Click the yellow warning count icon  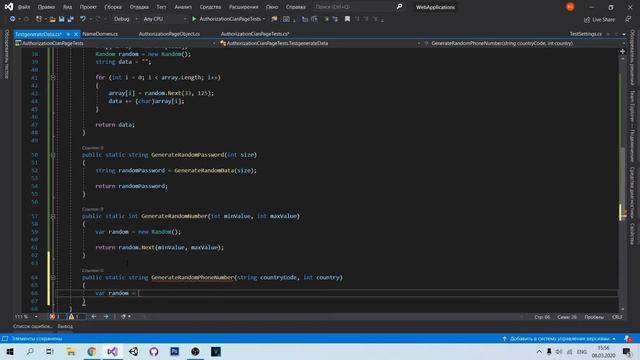tap(71, 316)
